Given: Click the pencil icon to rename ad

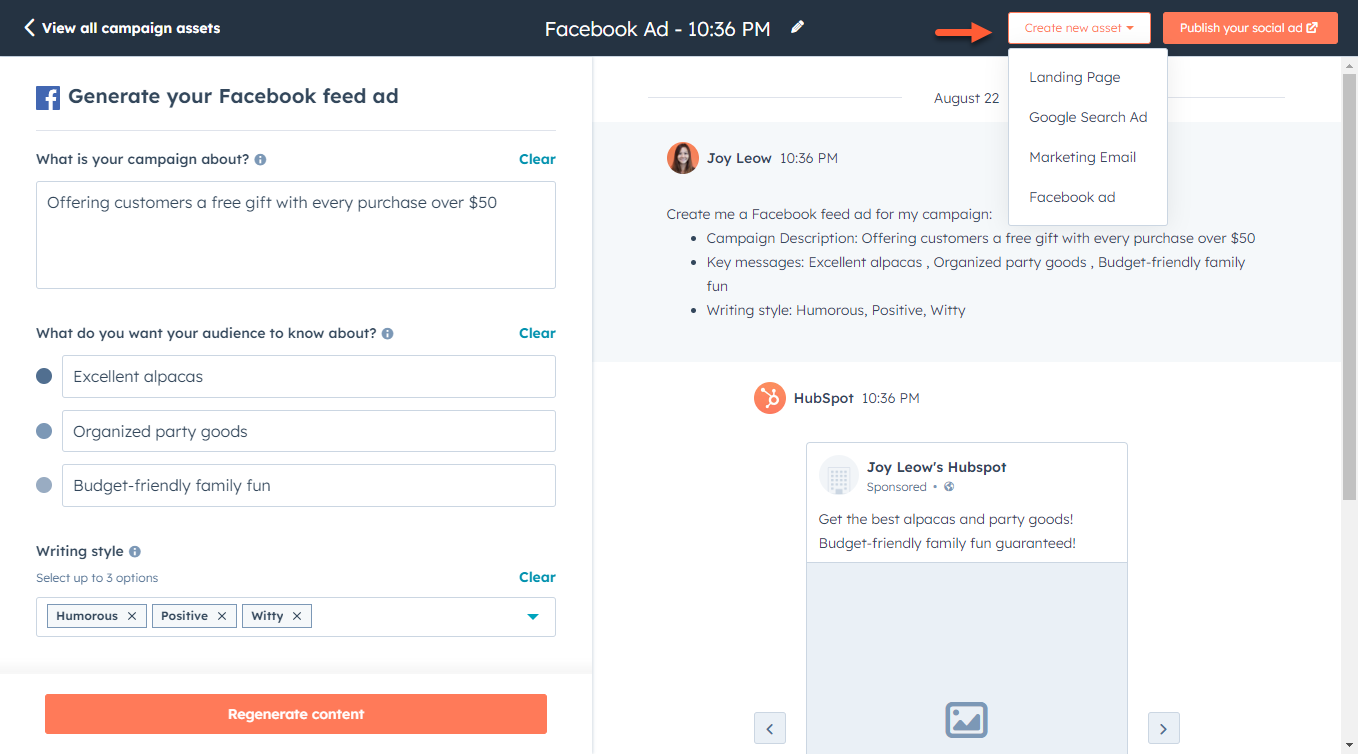Looking at the screenshot, I should click(797, 28).
